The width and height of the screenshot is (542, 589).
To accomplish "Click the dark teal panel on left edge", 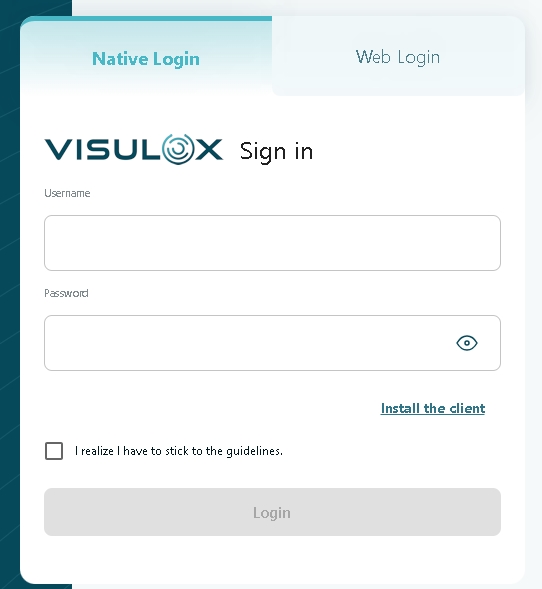I will 10,294.
